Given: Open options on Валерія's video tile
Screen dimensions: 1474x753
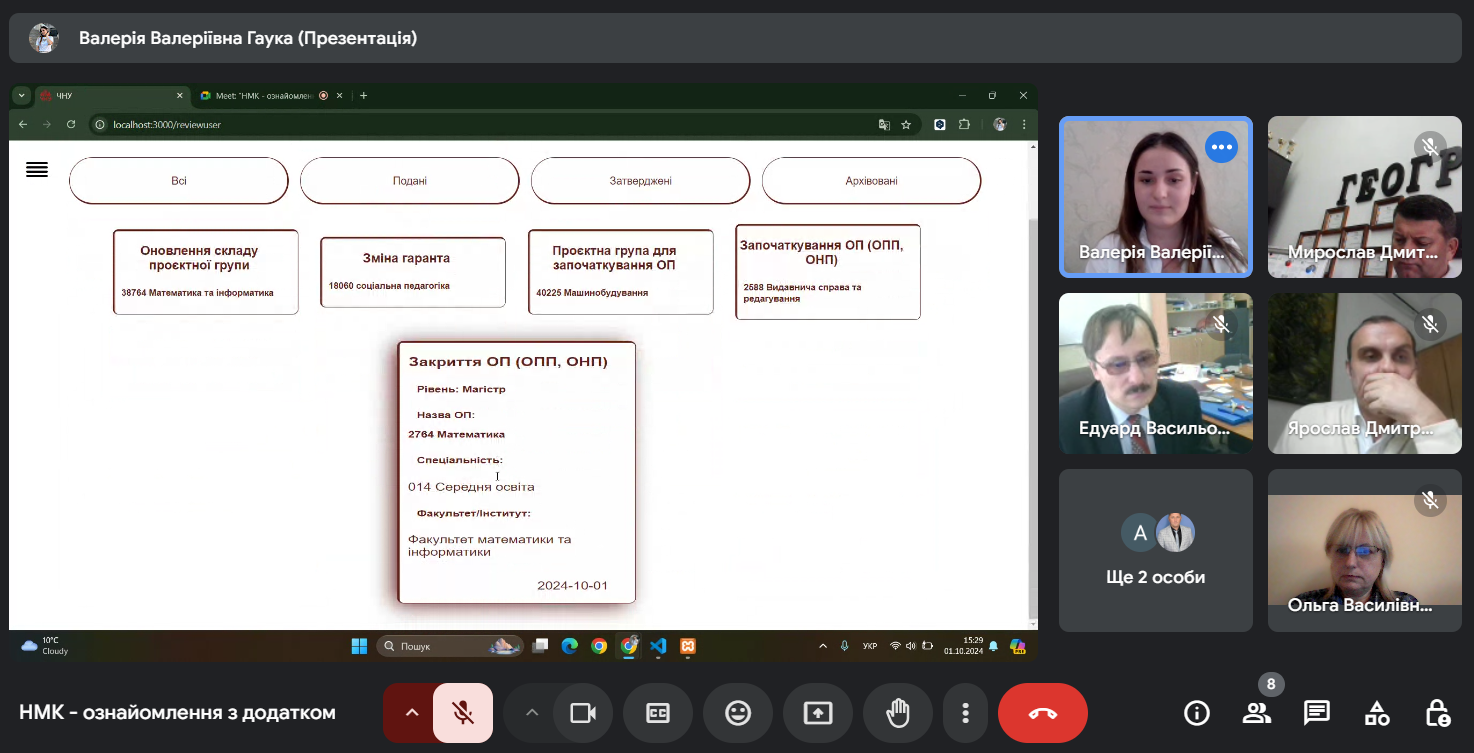Looking at the screenshot, I should 1221,148.
